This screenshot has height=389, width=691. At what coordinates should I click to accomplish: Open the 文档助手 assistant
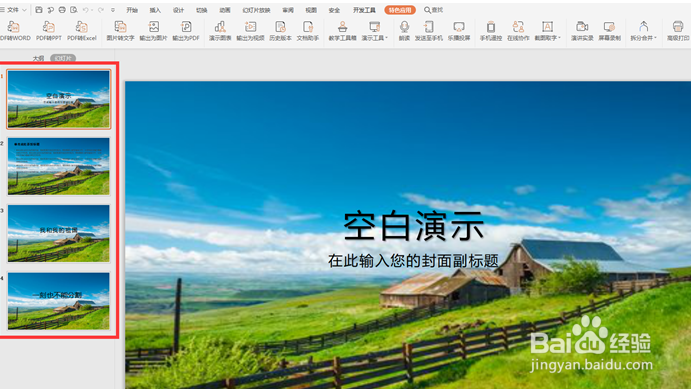pos(308,31)
